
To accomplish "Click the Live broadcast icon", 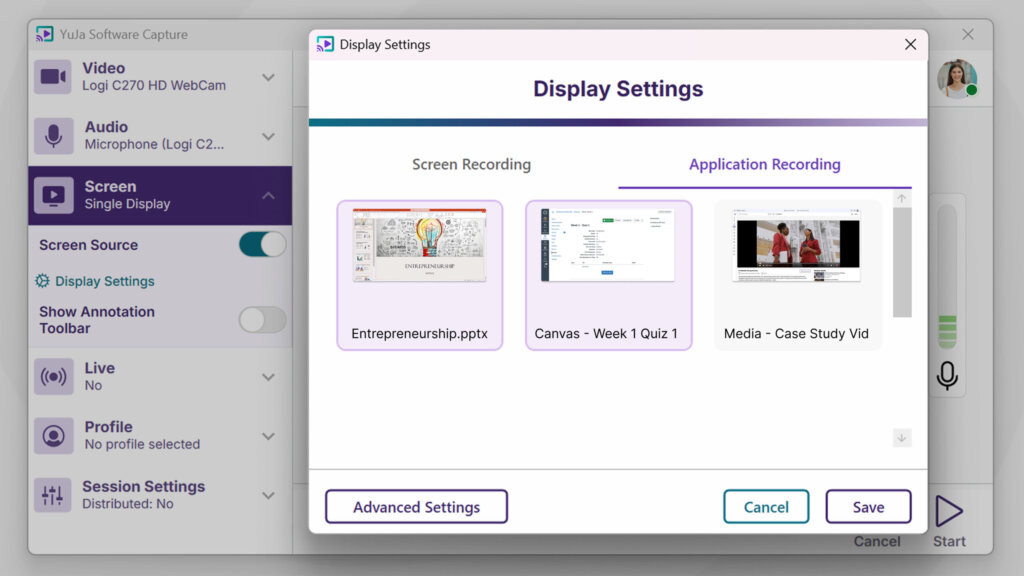I will [53, 377].
